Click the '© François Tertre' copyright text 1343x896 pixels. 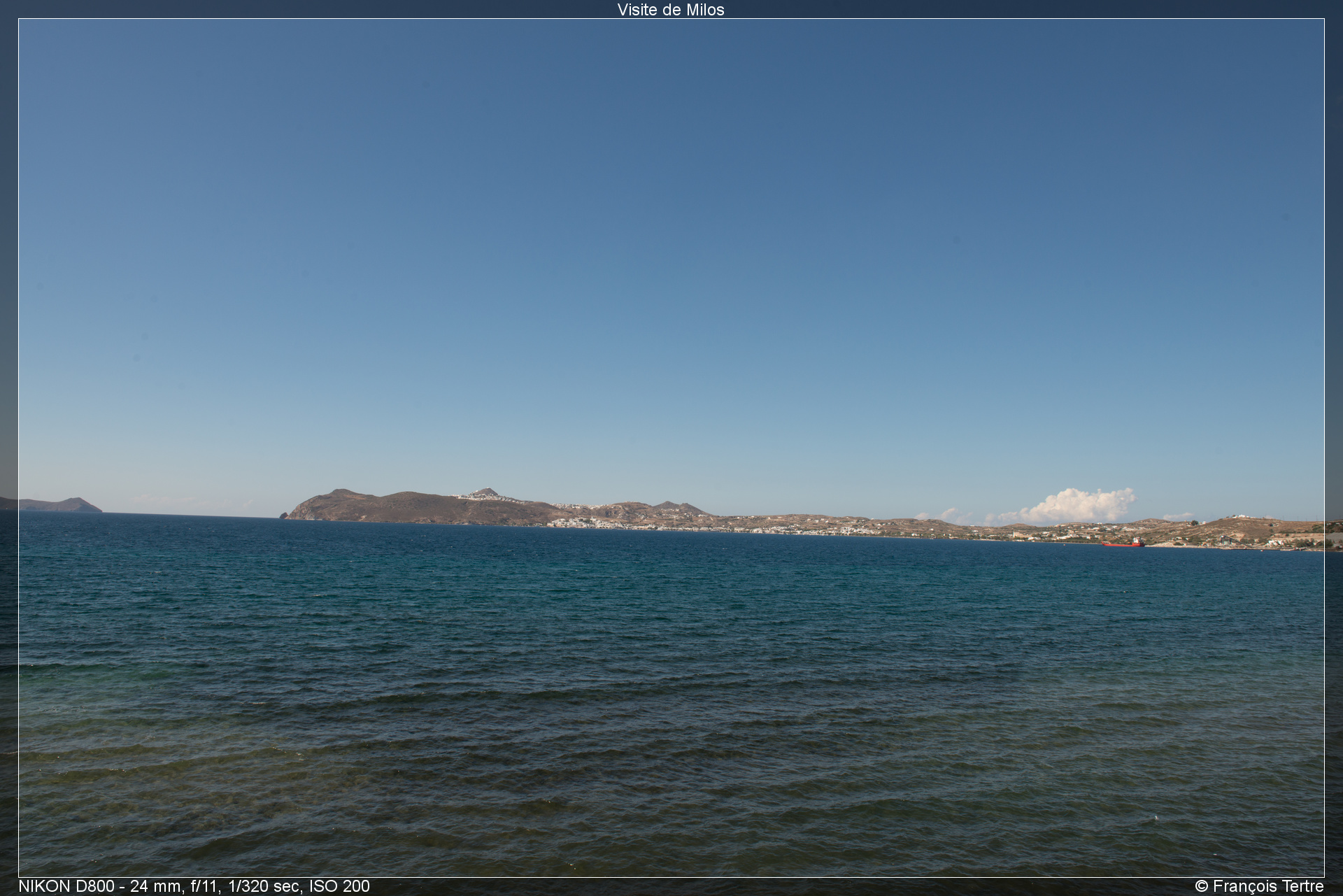(x=1259, y=886)
